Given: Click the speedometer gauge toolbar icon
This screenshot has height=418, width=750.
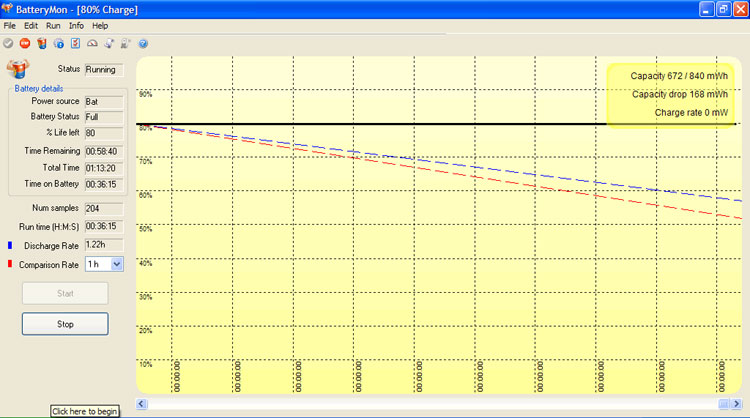Looking at the screenshot, I should [92, 44].
